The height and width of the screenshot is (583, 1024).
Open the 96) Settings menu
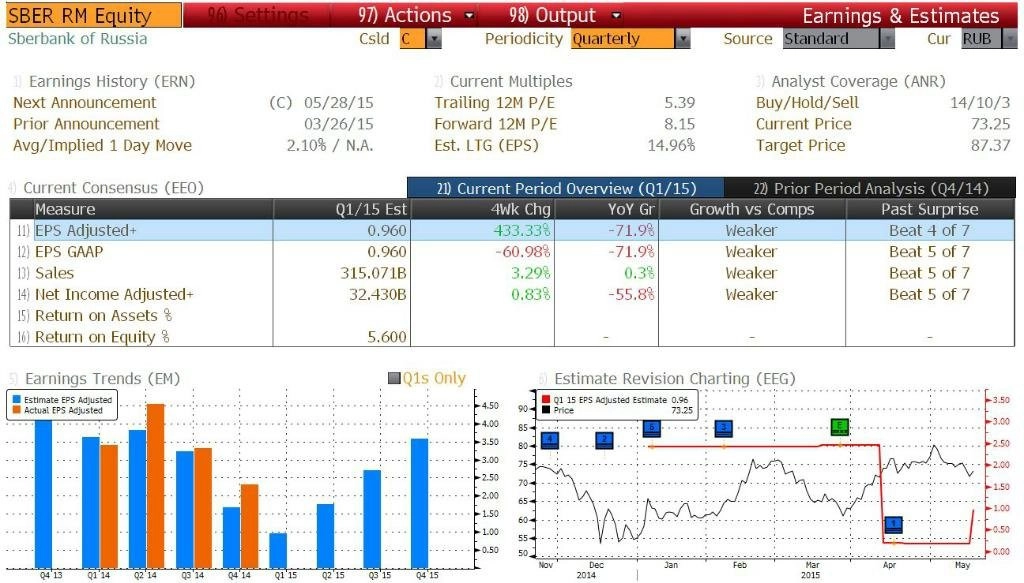[x=257, y=15]
